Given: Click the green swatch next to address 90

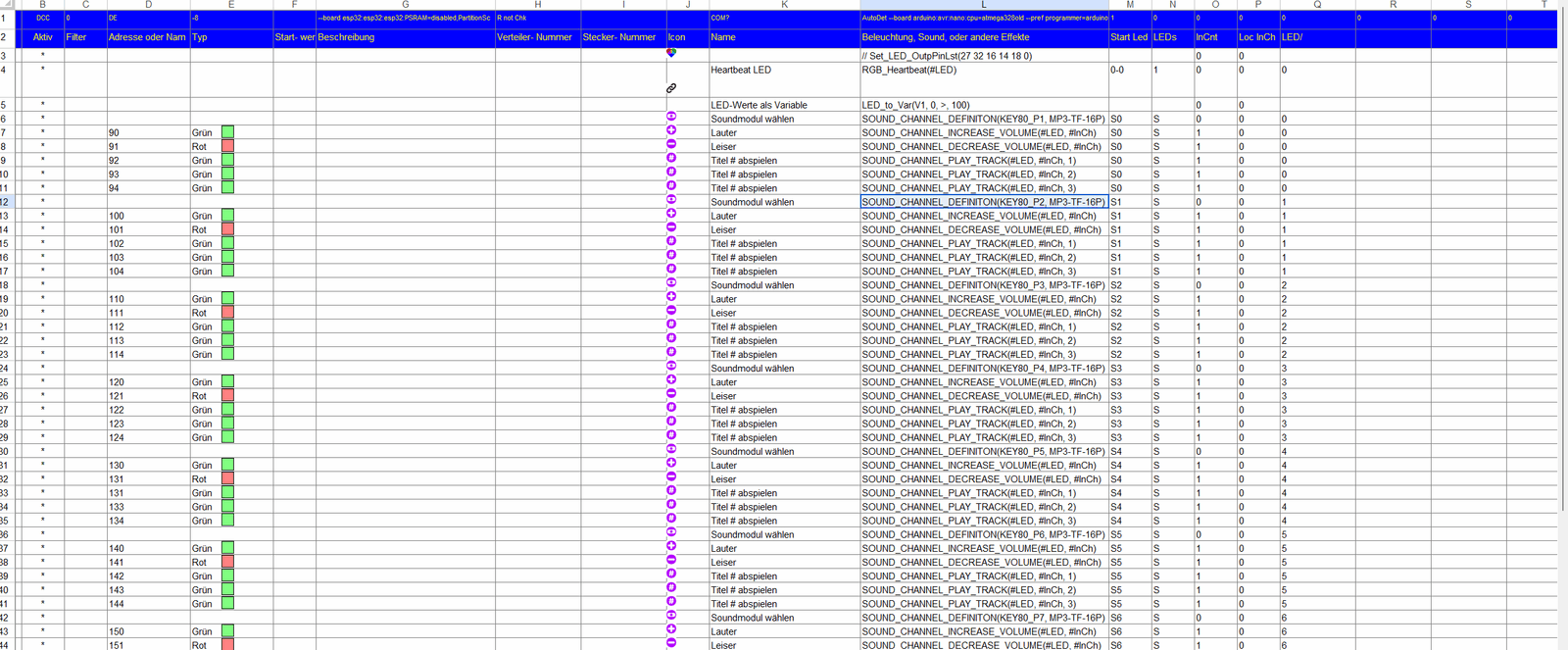Looking at the screenshot, I should [227, 132].
